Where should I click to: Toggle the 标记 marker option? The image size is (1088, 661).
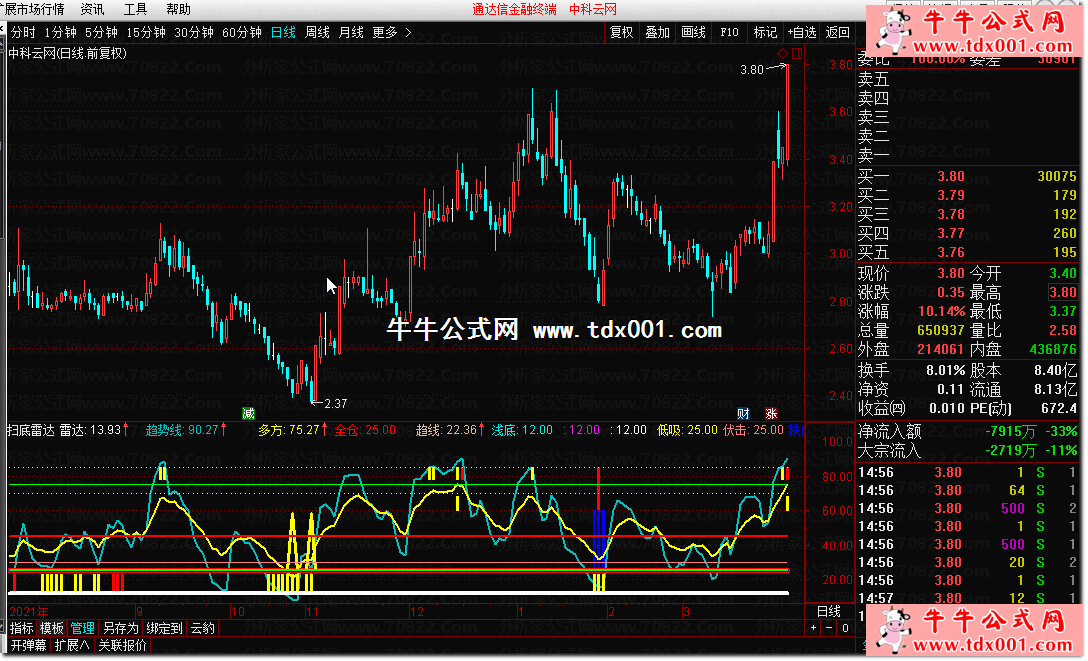pyautogui.click(x=765, y=32)
